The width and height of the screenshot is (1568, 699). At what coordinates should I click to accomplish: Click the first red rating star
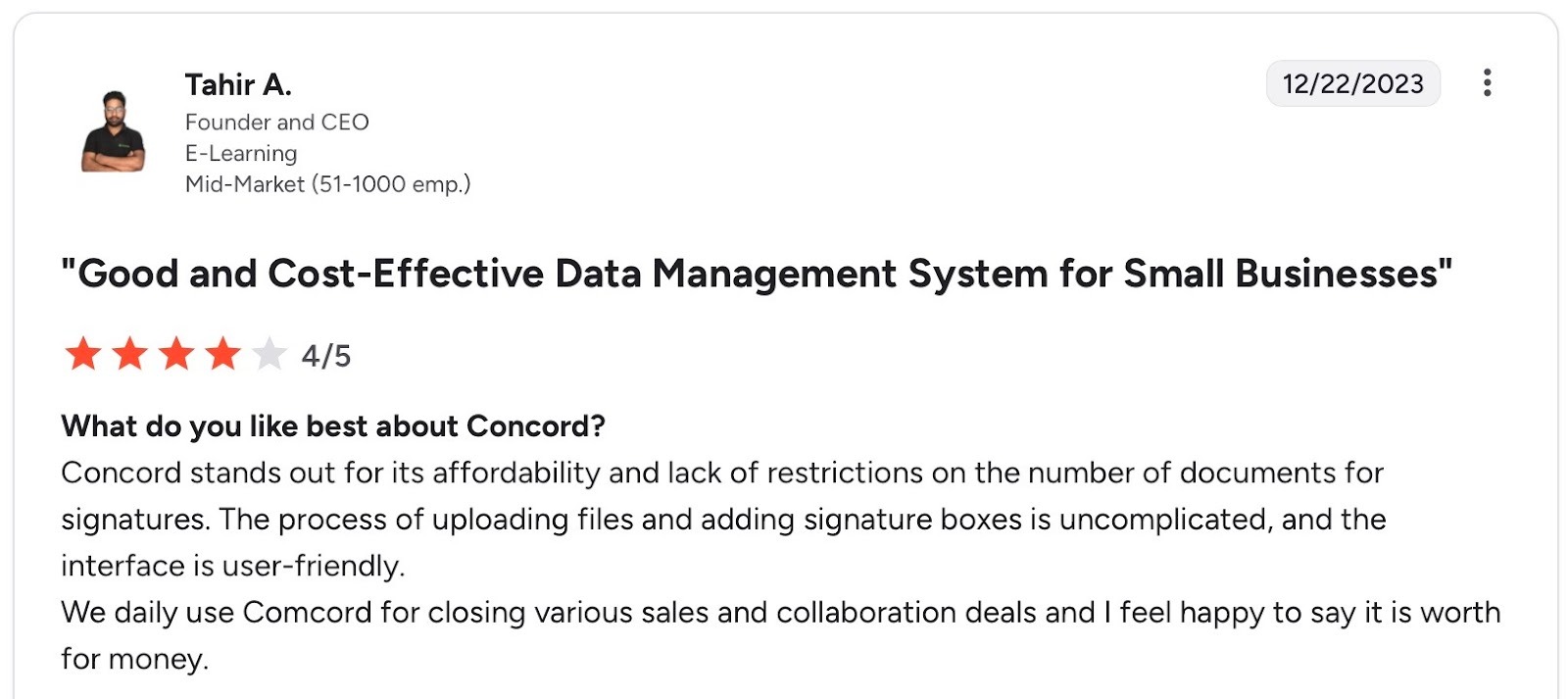(x=84, y=355)
